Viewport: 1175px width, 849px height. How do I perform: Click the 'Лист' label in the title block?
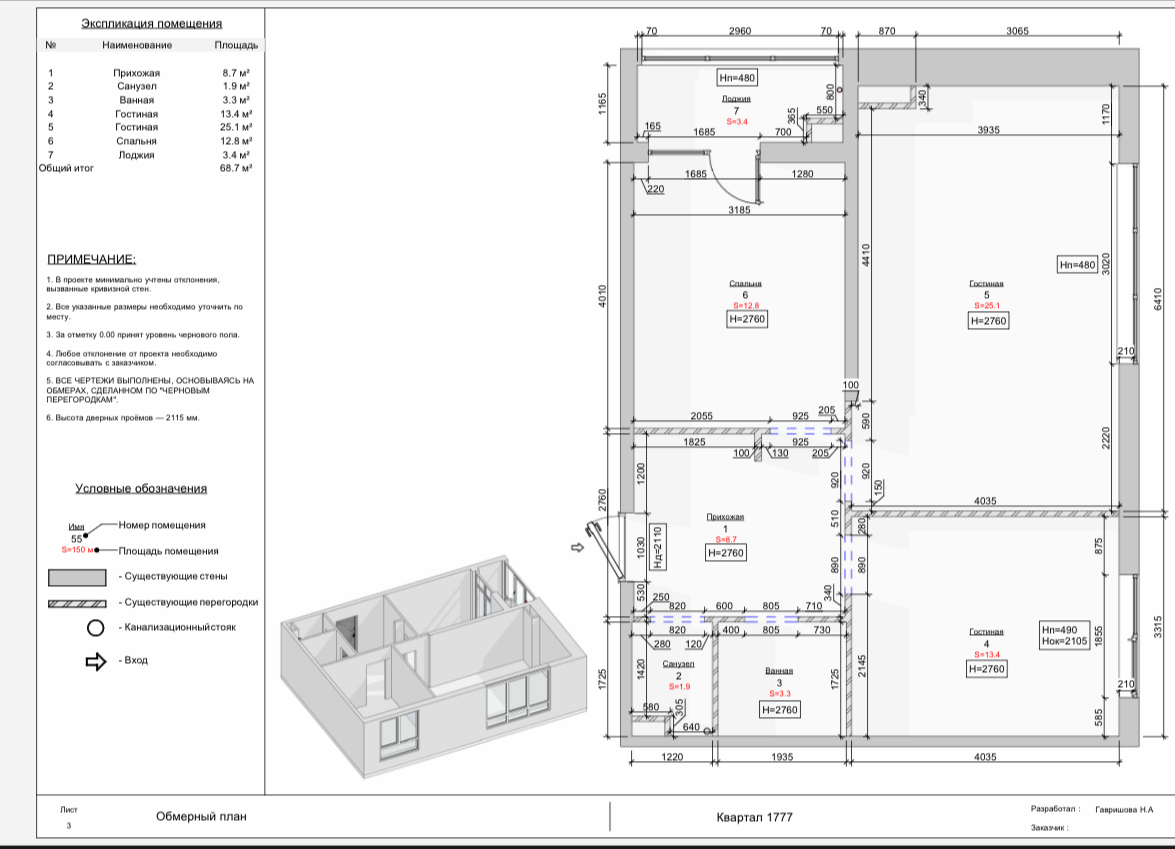(69, 809)
